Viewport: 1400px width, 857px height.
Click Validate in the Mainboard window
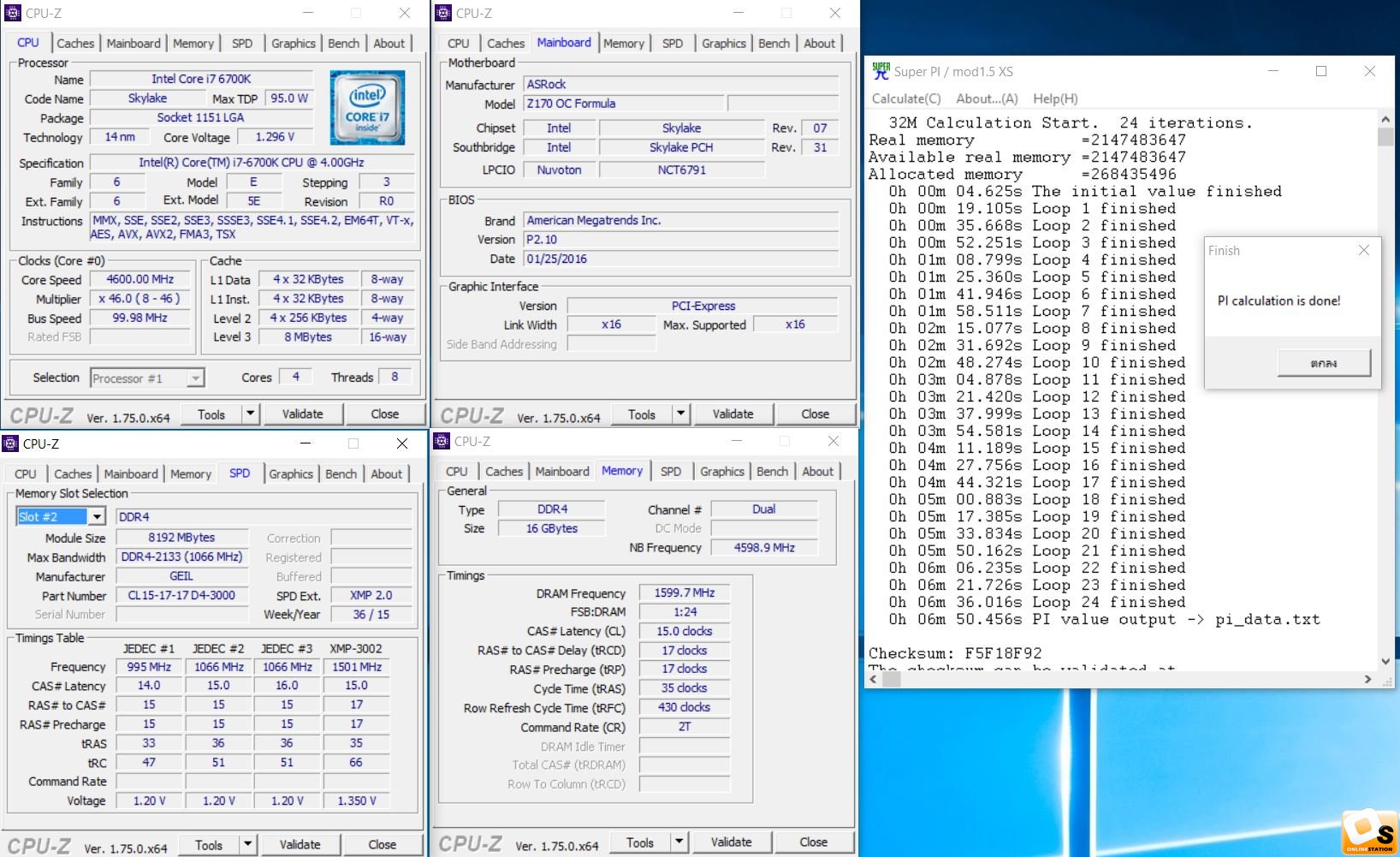(733, 414)
